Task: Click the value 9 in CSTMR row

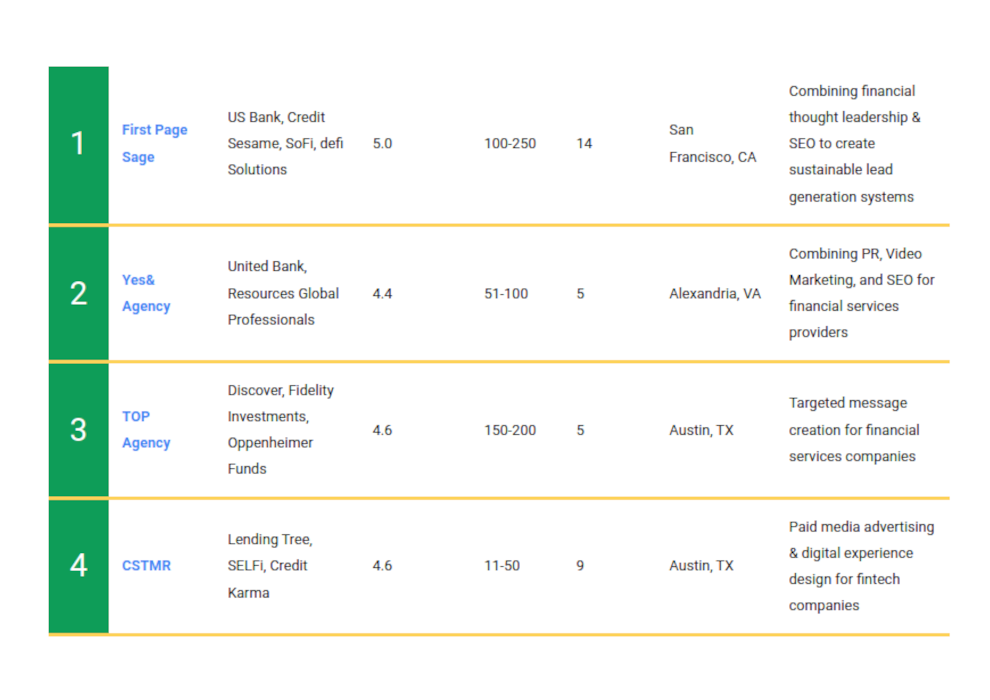Action: click(x=580, y=566)
